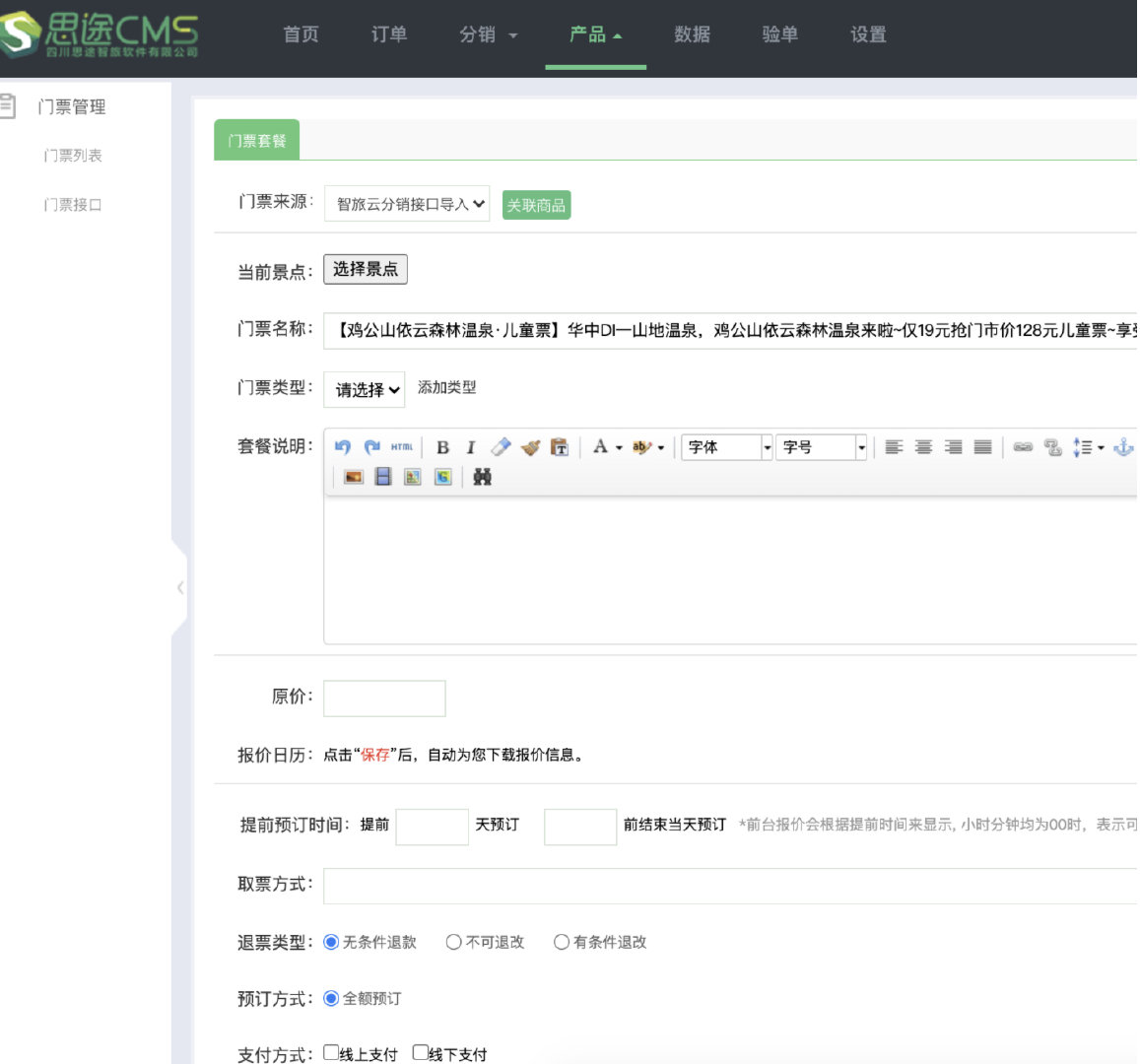
Task: Click the 原价 price input field
Action: click(x=384, y=698)
